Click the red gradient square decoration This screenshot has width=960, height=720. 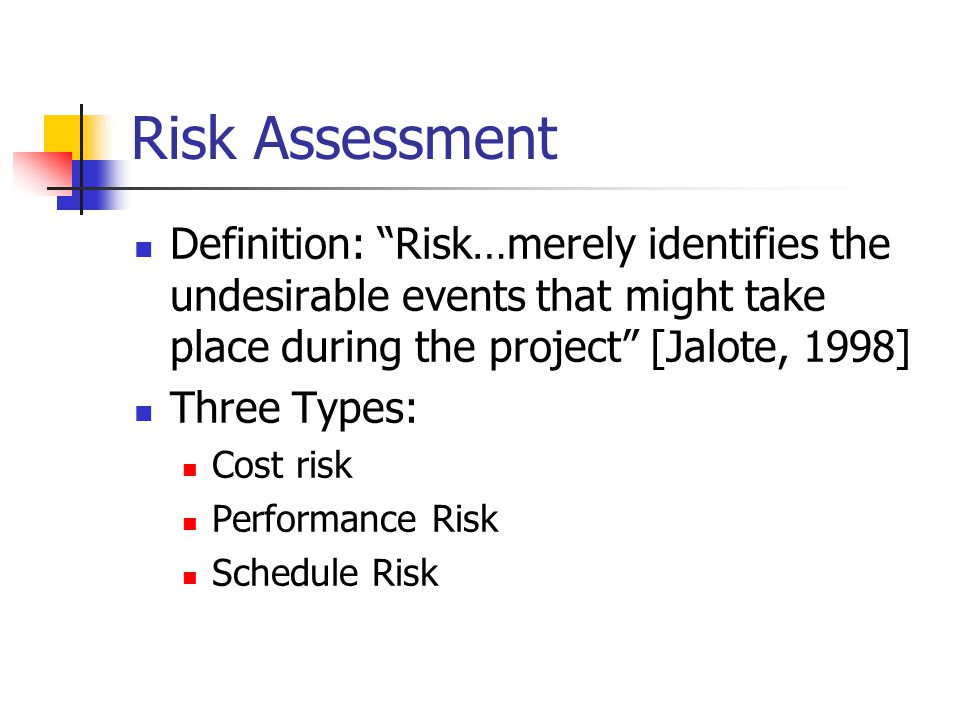click(42, 171)
